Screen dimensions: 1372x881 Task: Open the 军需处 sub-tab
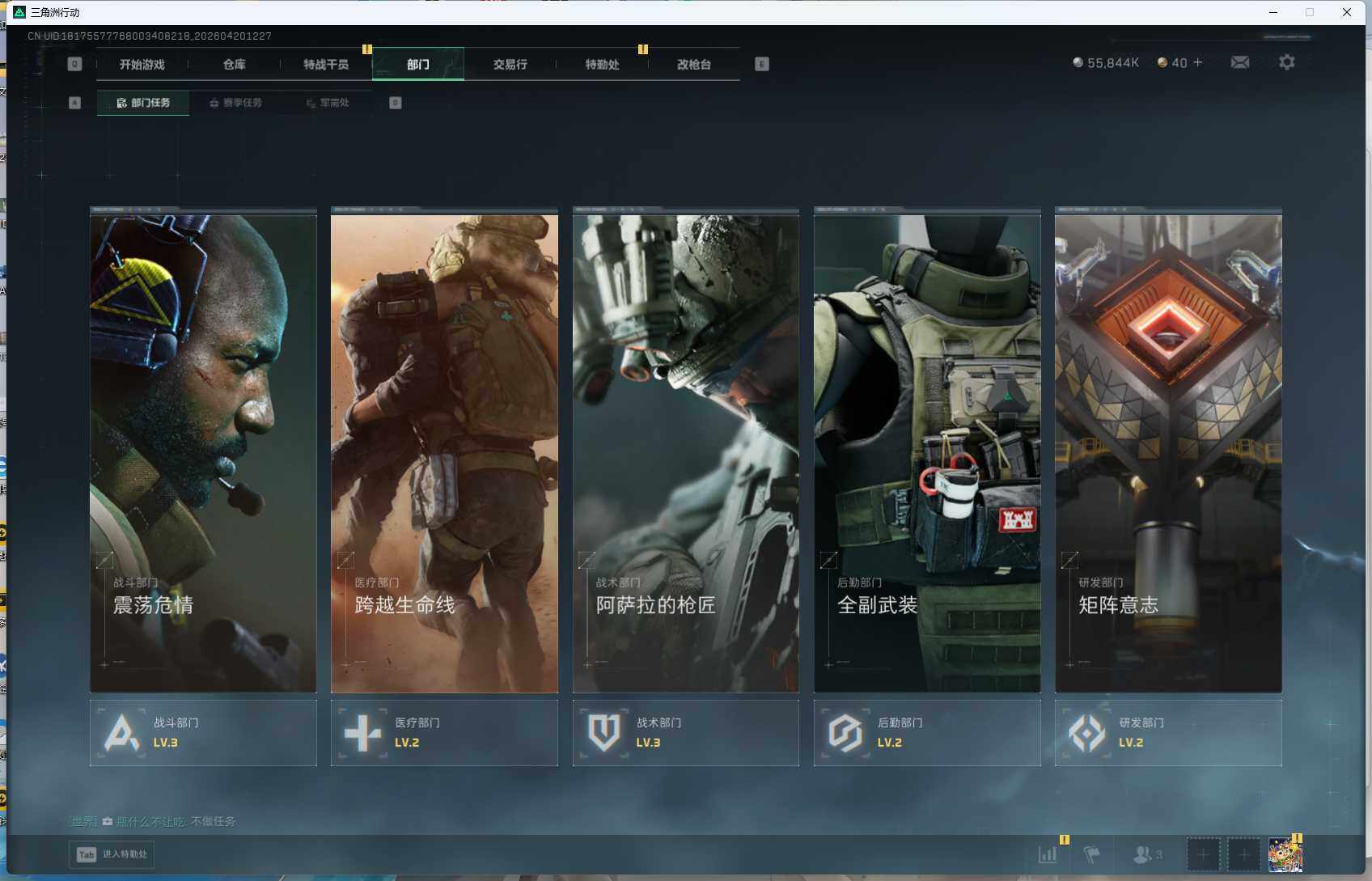(328, 103)
